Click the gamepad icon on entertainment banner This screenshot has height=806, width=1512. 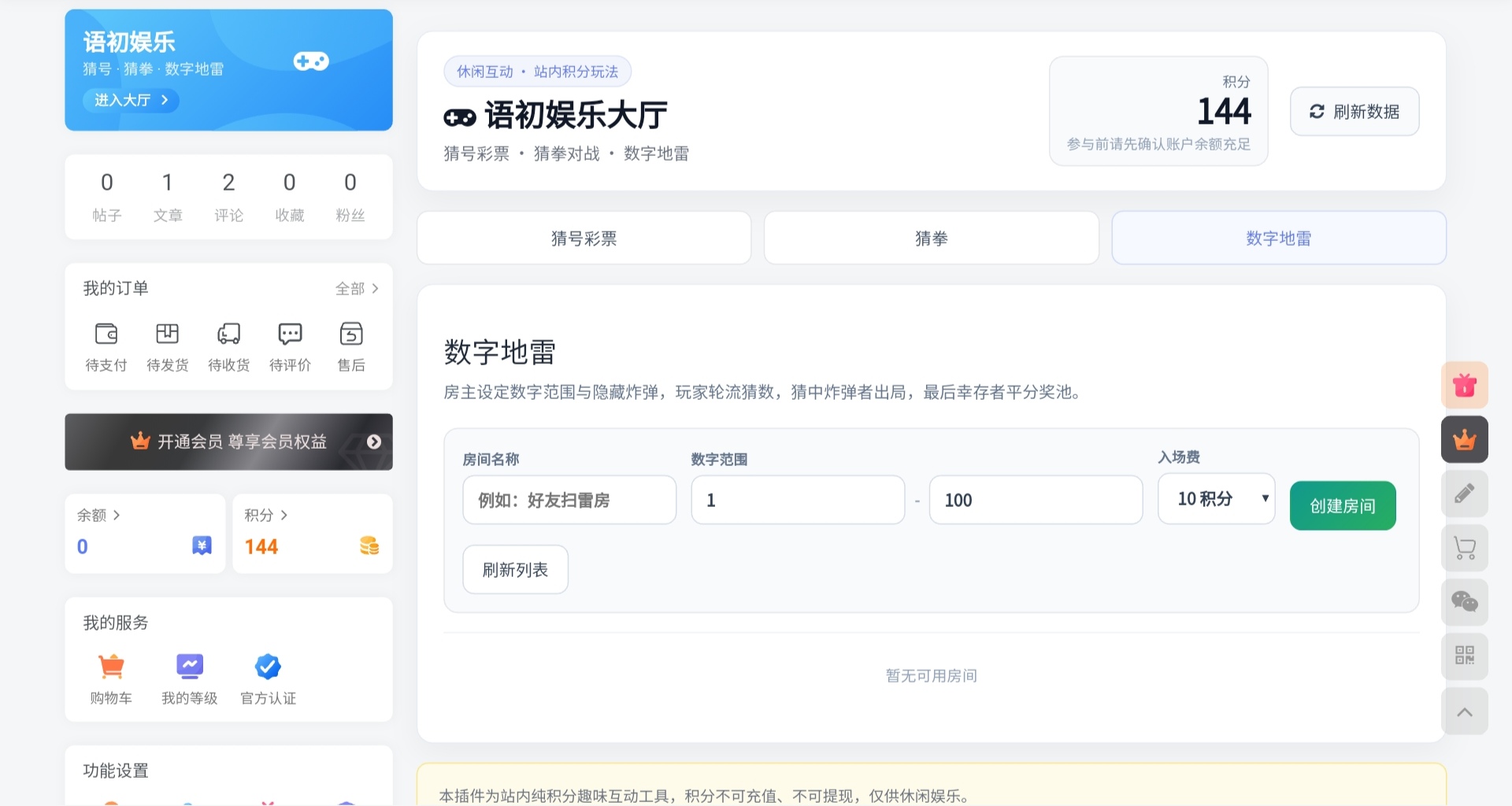coord(311,61)
